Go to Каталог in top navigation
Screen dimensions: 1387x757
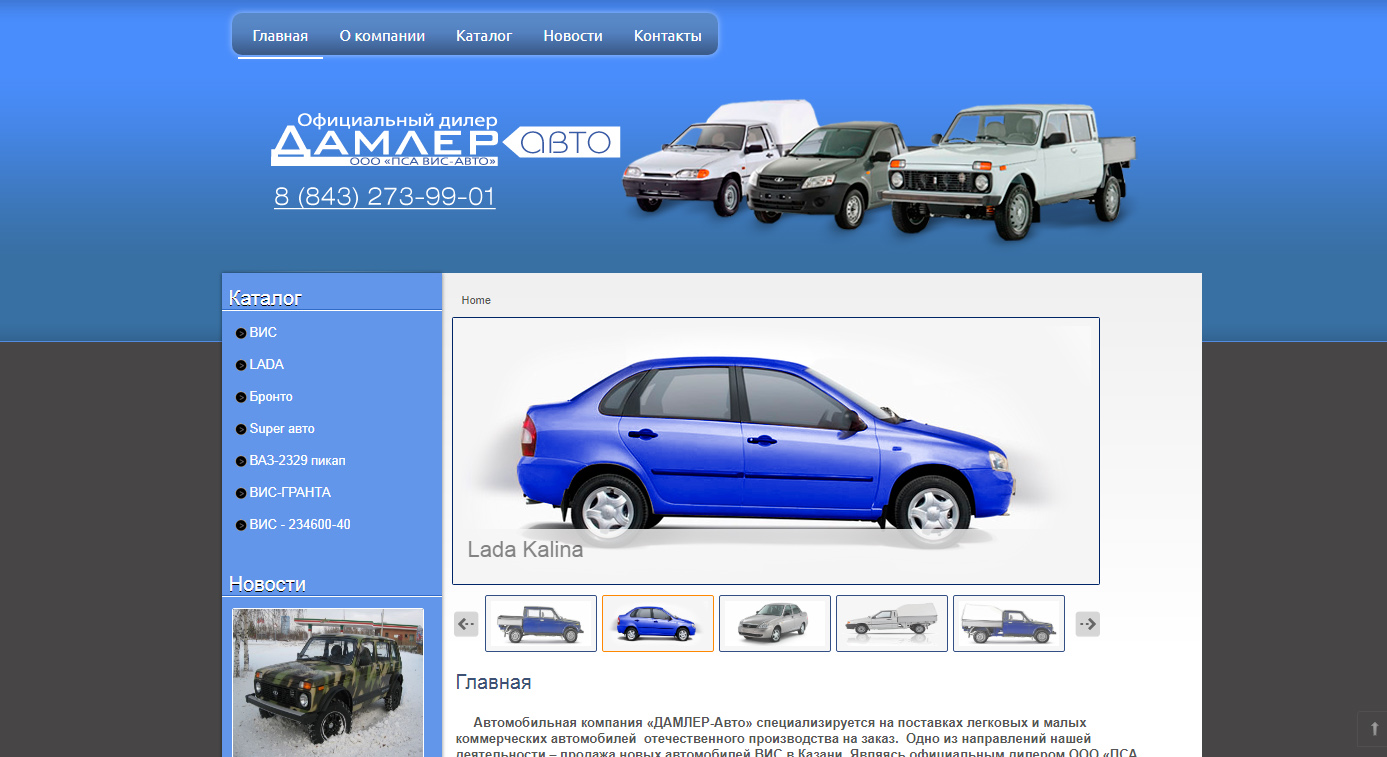484,36
